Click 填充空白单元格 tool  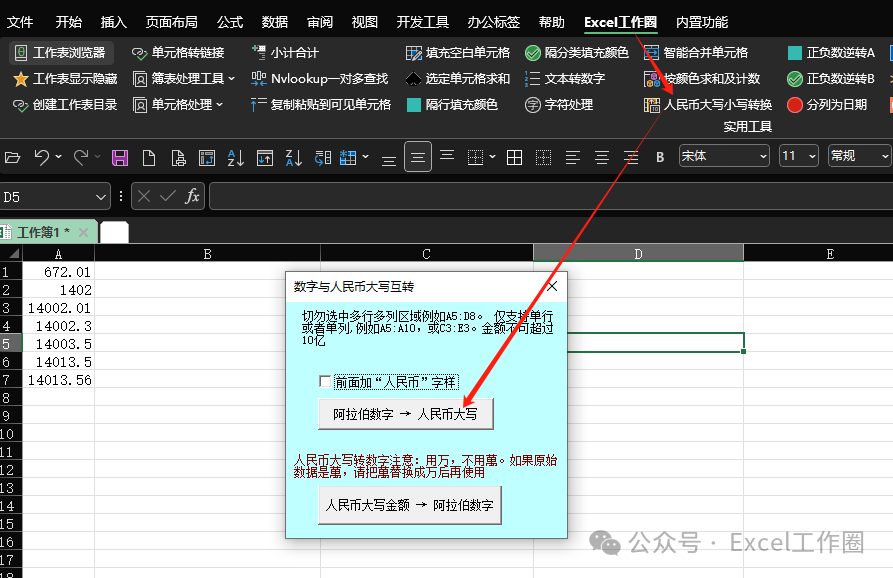click(x=458, y=53)
